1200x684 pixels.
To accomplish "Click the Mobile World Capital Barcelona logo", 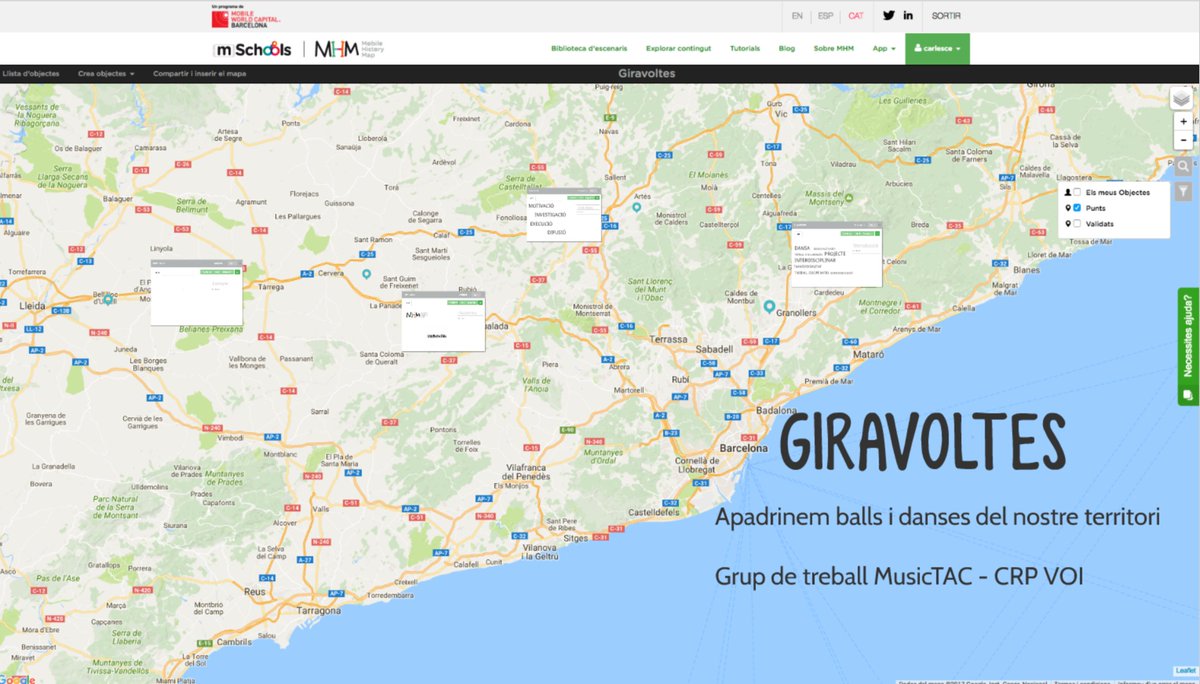I will coord(246,16).
